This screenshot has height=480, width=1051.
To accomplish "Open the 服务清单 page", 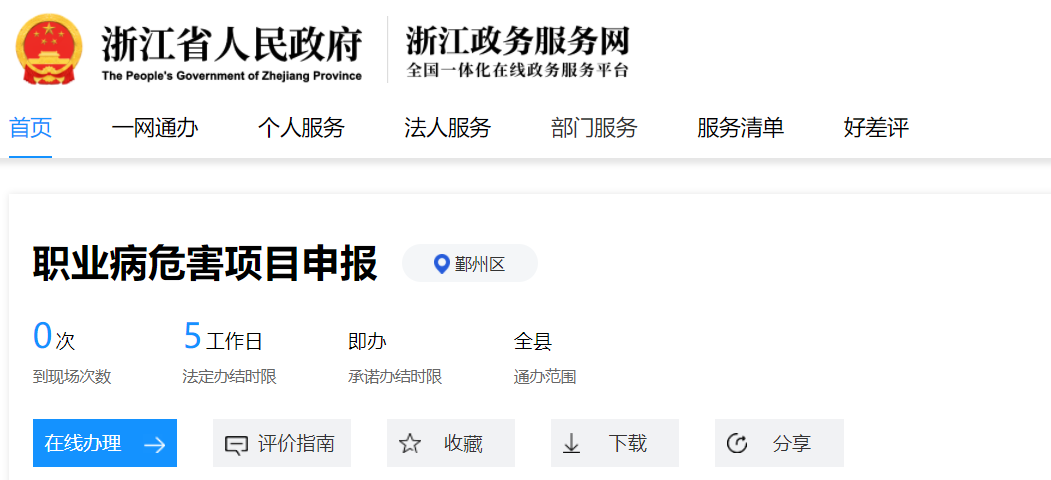I will 740,128.
